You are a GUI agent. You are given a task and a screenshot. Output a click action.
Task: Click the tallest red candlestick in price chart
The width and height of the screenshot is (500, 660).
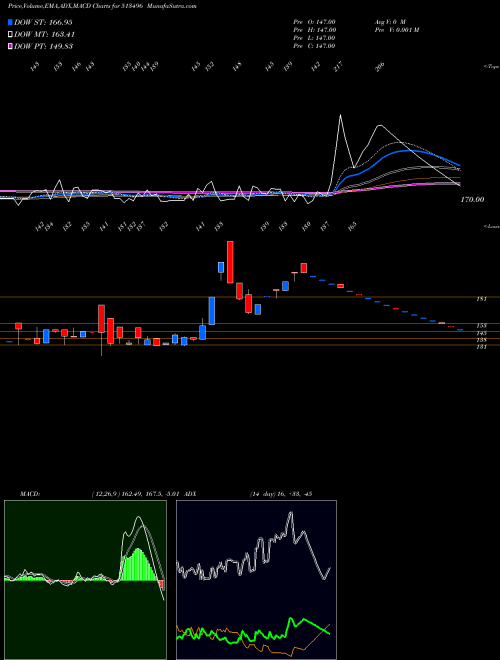pyautogui.click(x=230, y=262)
